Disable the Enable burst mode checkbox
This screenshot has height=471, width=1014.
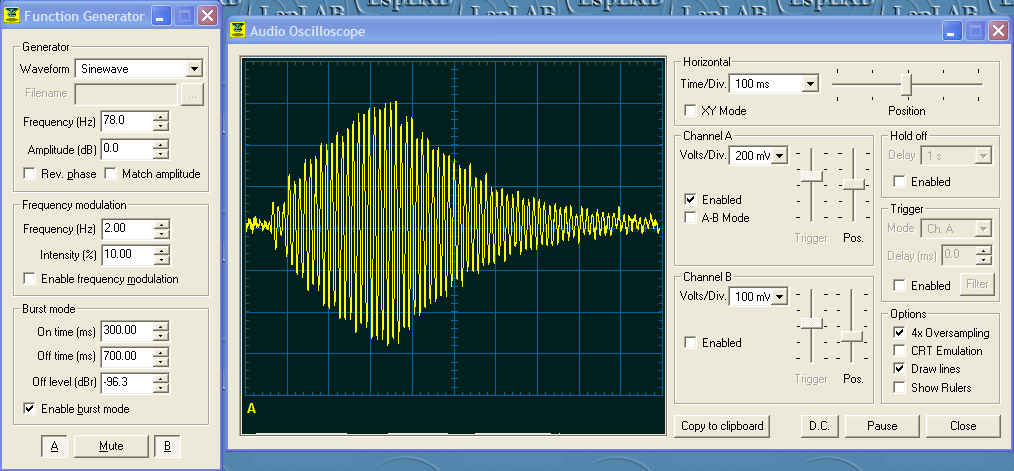[x=29, y=409]
